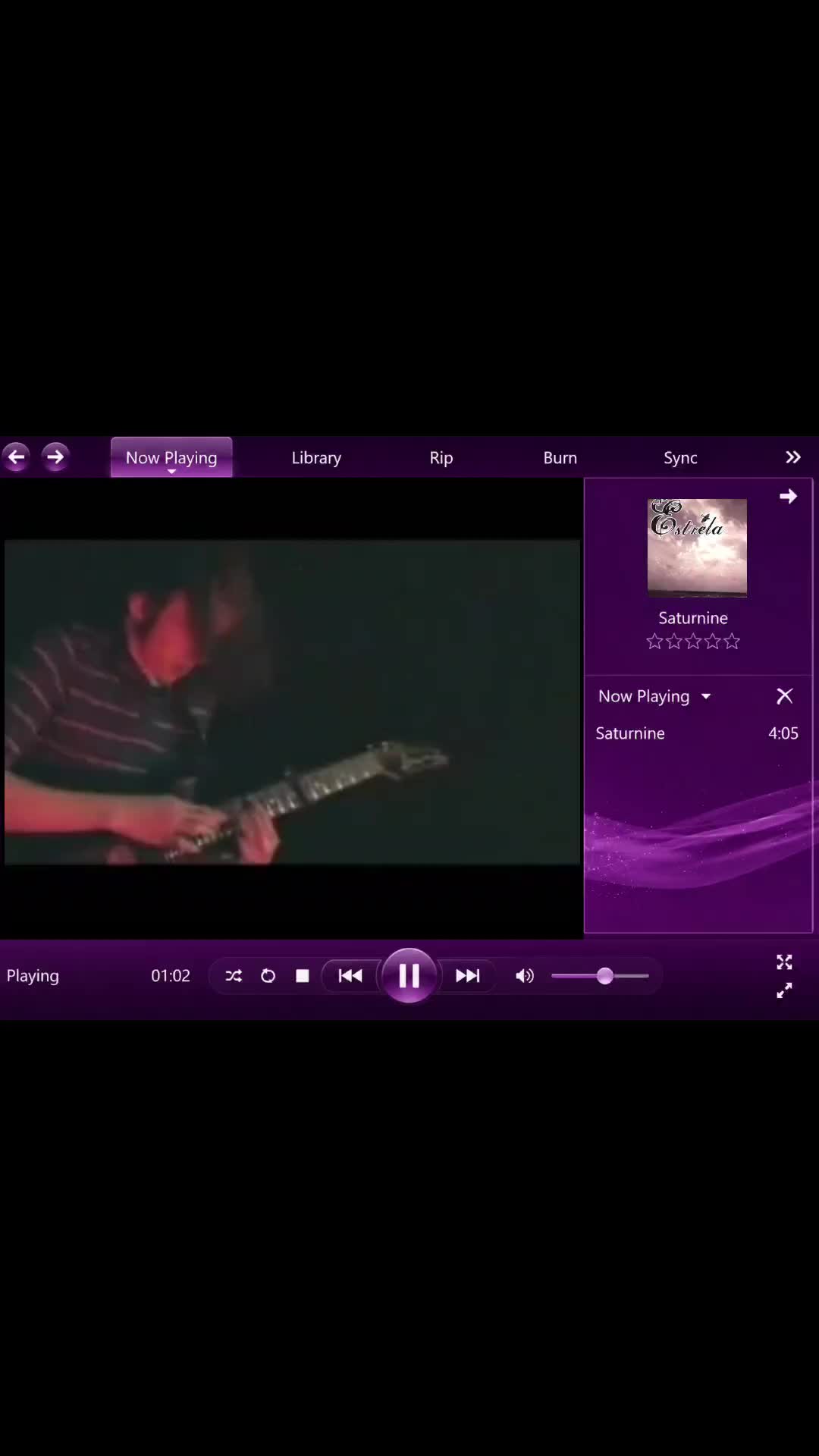819x1456 pixels.
Task: Close the playlist pane with X
Action: [785, 696]
